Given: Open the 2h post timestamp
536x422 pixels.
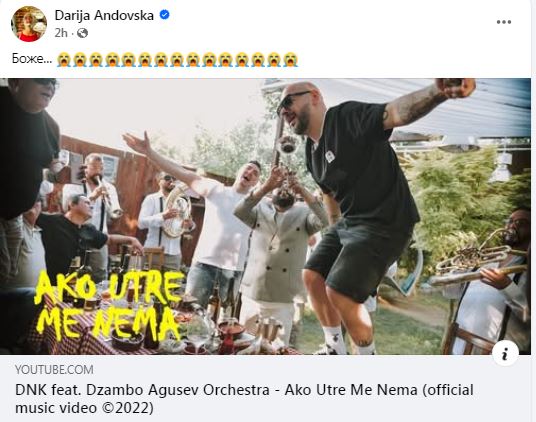Looking at the screenshot, I should coord(61,33).
